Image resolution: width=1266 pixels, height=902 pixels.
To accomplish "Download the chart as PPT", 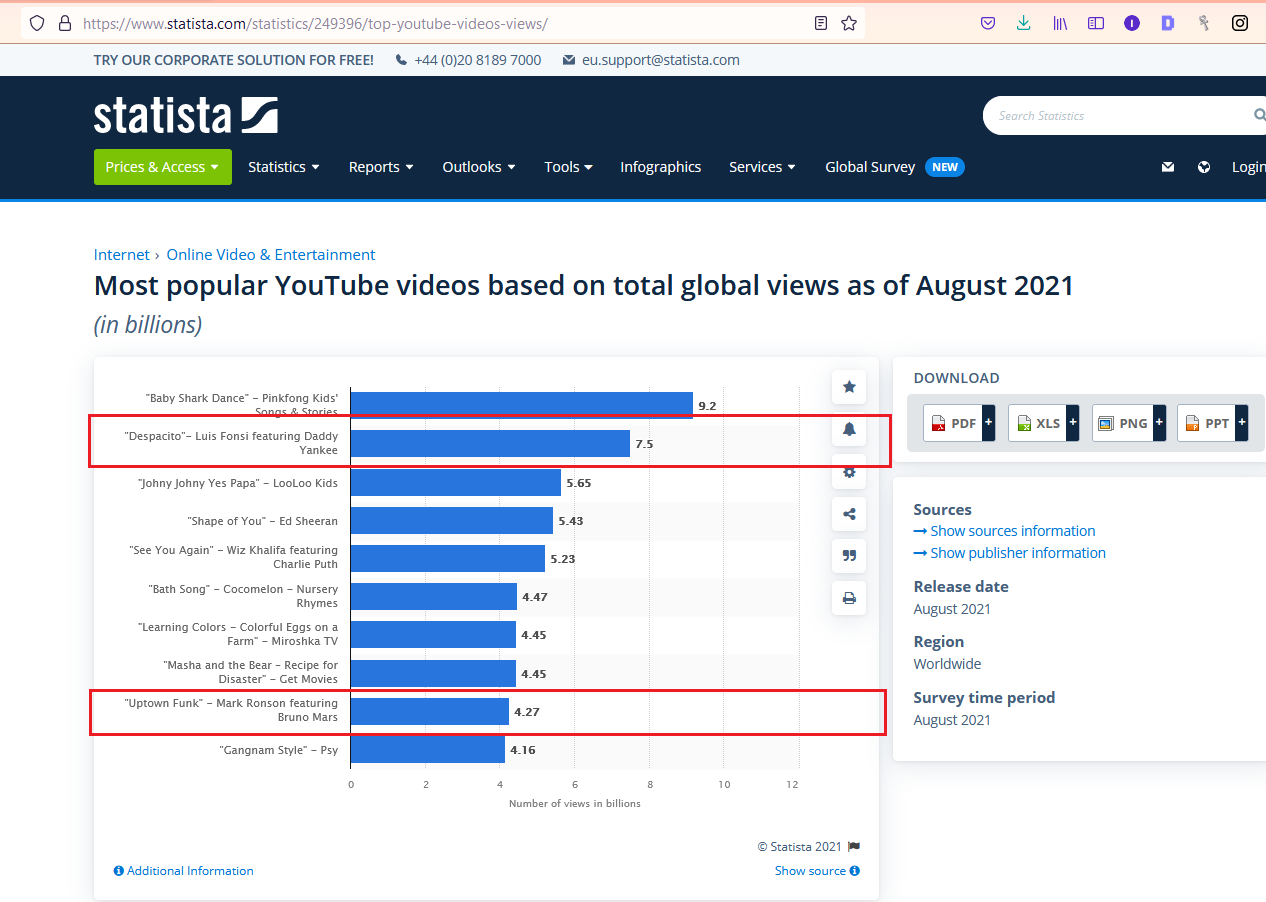I will pyautogui.click(x=1212, y=423).
